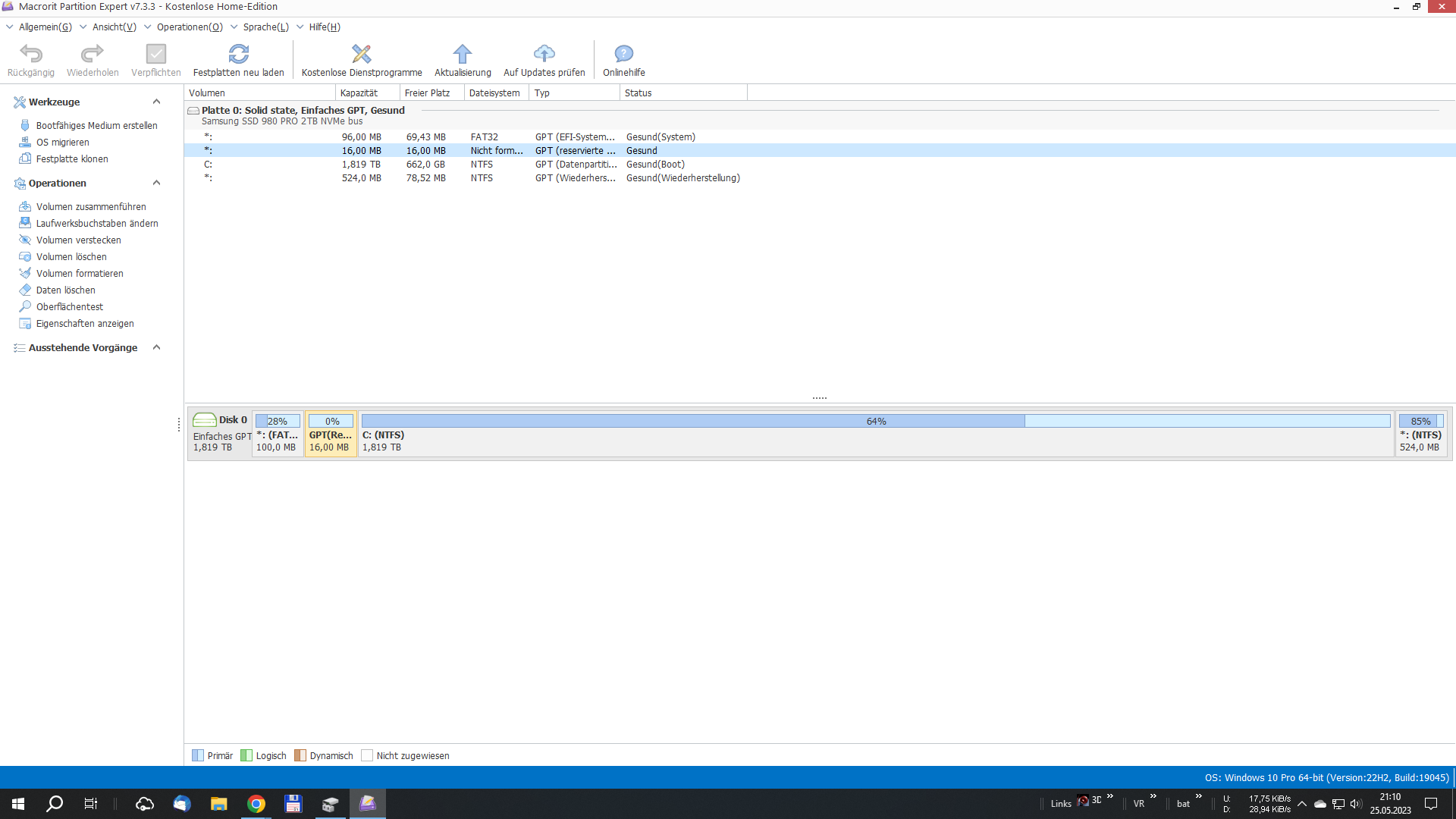The height and width of the screenshot is (819, 1456).
Task: Click the Aktualisierung arrow icon
Action: [x=463, y=54]
